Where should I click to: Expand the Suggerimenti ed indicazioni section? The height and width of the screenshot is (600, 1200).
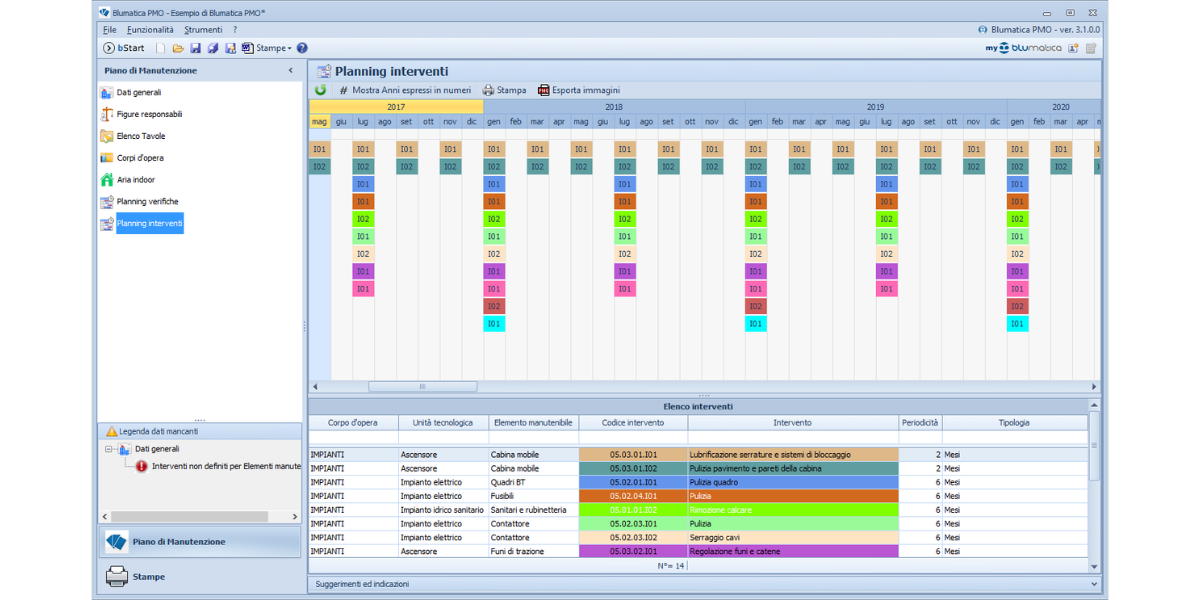pos(1094,584)
